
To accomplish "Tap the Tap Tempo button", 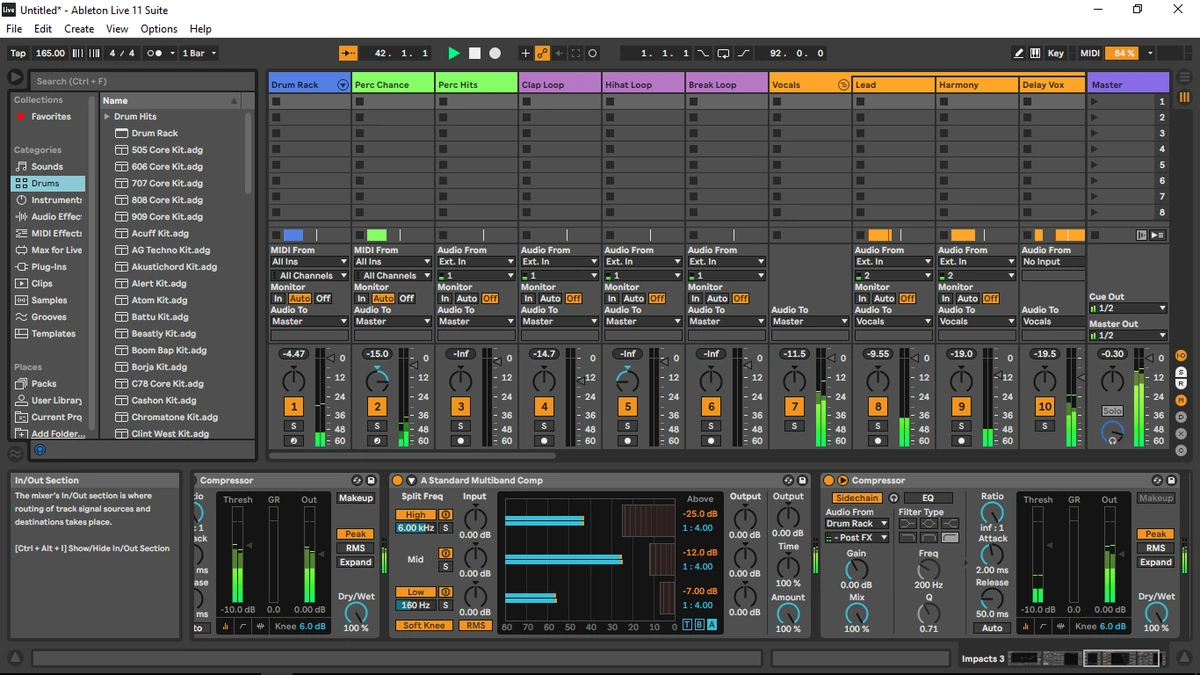I will point(18,53).
